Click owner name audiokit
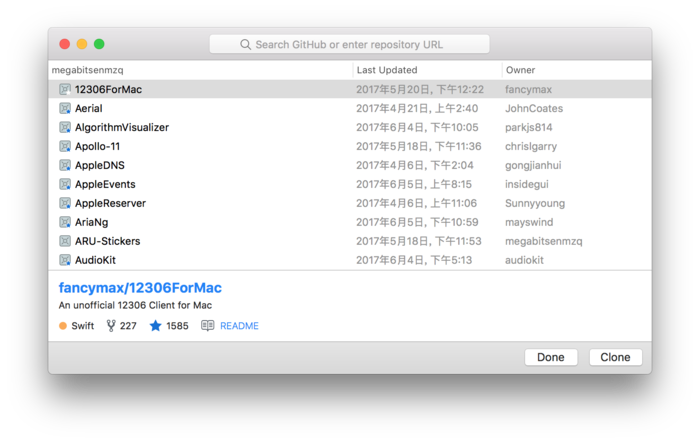700x443 pixels. tap(524, 260)
